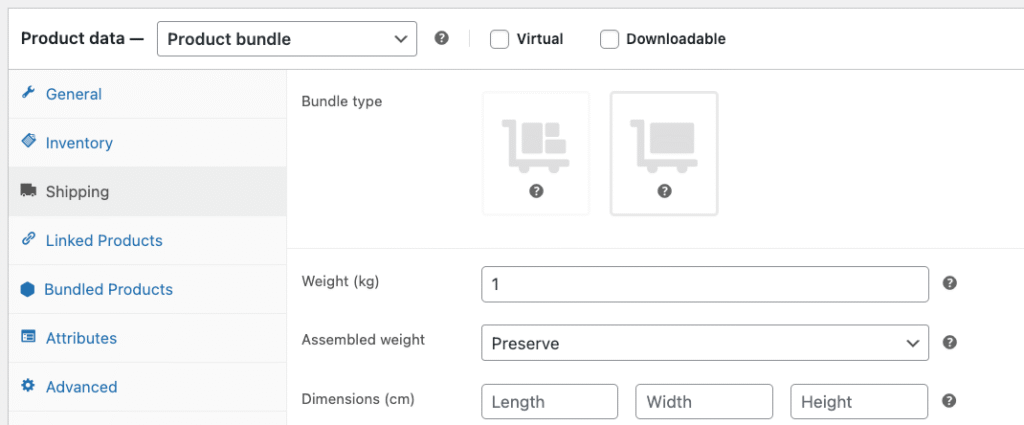Click the Product data heading text
1024x425 pixels.
tap(82, 39)
